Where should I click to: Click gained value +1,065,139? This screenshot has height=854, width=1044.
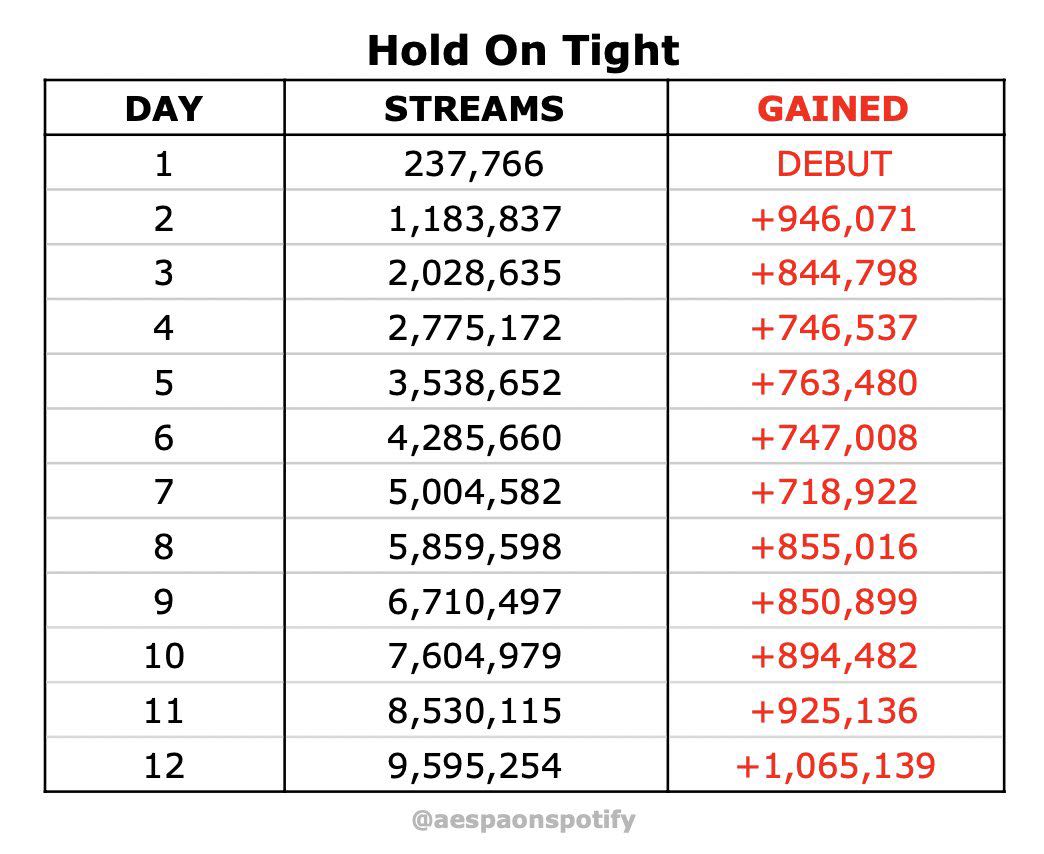835,766
